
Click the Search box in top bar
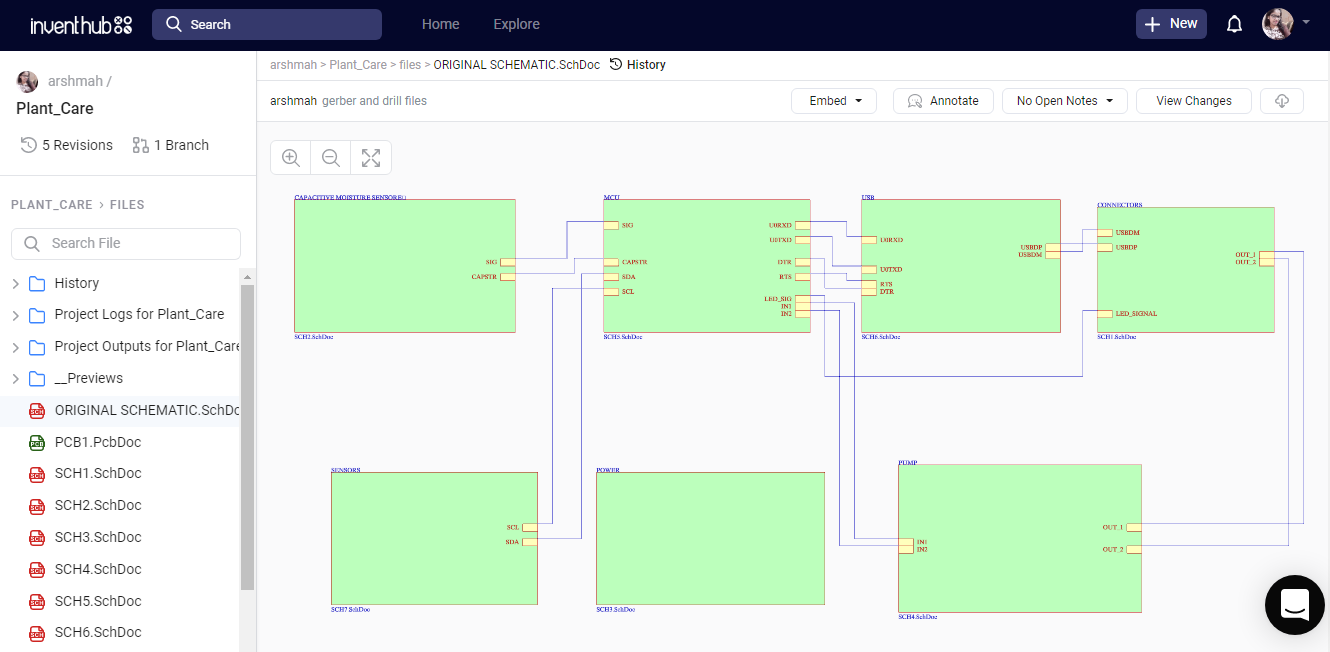coord(267,24)
